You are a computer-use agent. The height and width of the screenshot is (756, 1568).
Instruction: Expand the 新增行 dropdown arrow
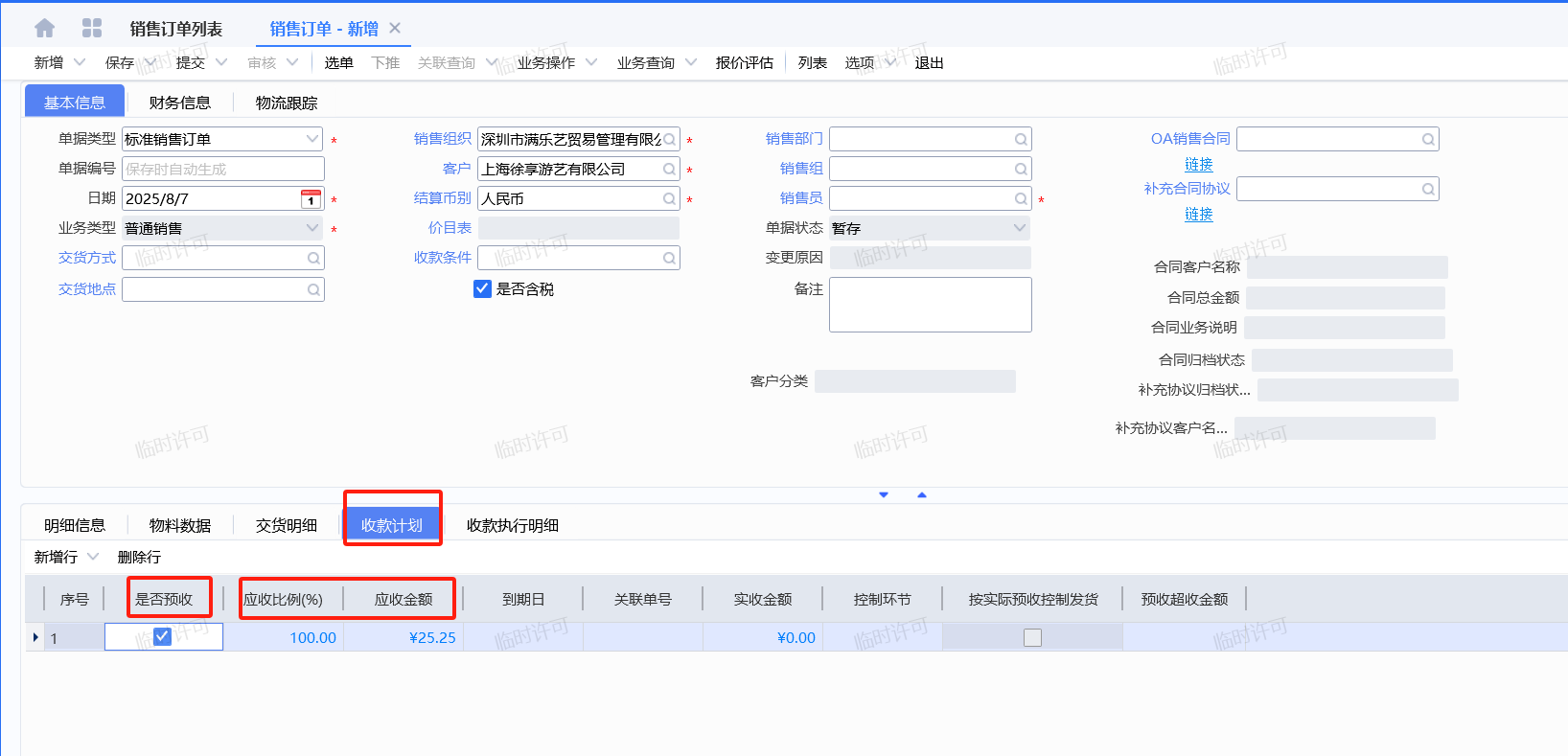coord(93,557)
